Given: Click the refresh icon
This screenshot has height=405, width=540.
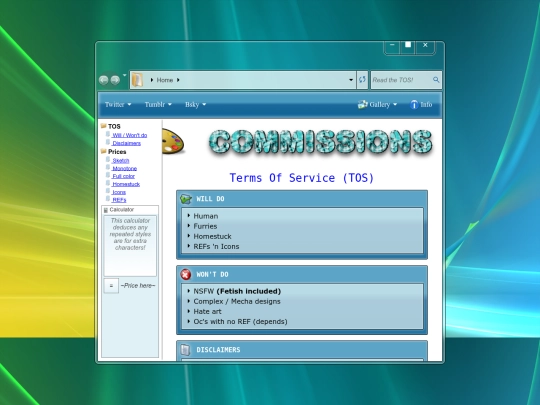Looking at the screenshot, I should click(x=362, y=80).
